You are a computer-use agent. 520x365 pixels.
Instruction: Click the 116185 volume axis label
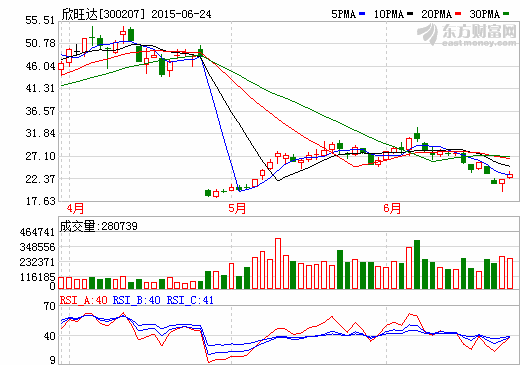[37, 277]
